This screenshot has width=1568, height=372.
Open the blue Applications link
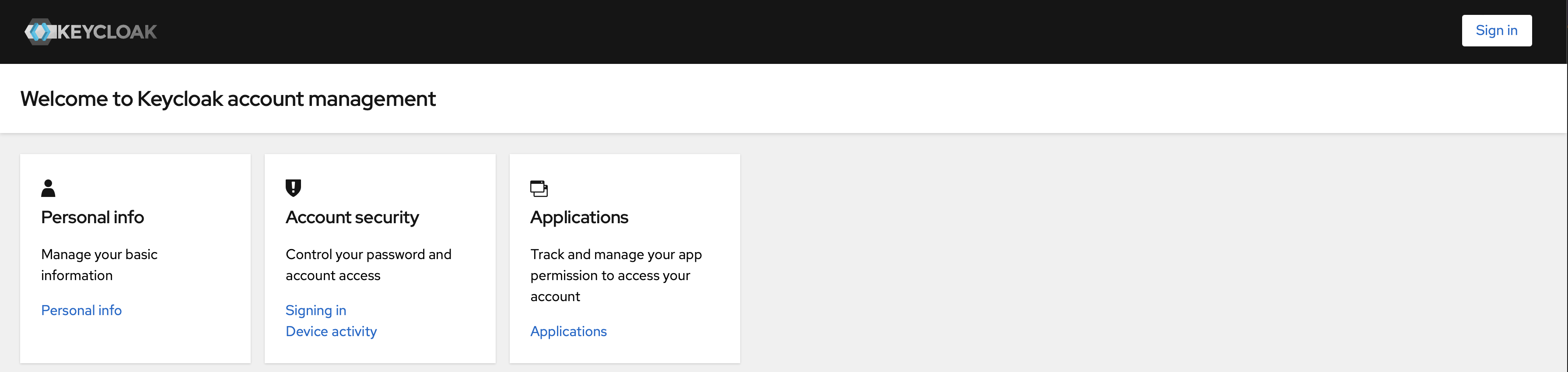(x=568, y=331)
